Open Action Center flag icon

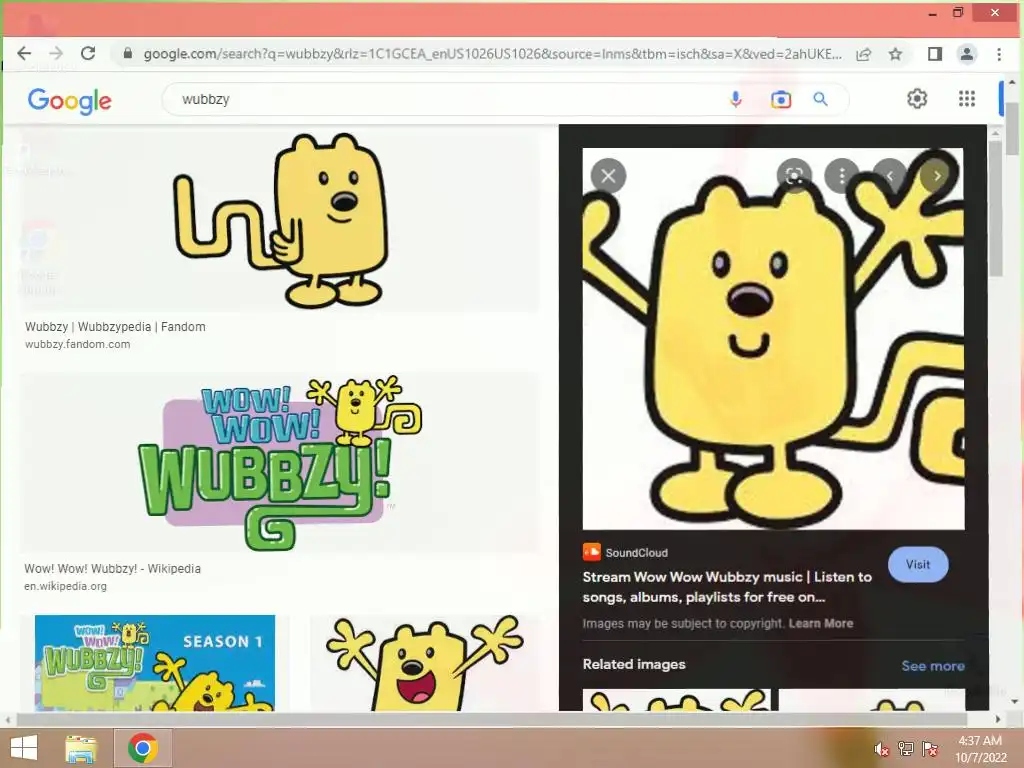930,748
